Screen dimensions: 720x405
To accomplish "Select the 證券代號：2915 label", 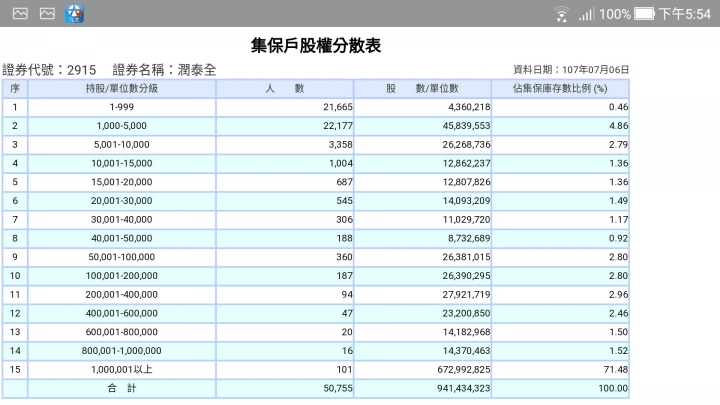I will pos(49,70).
